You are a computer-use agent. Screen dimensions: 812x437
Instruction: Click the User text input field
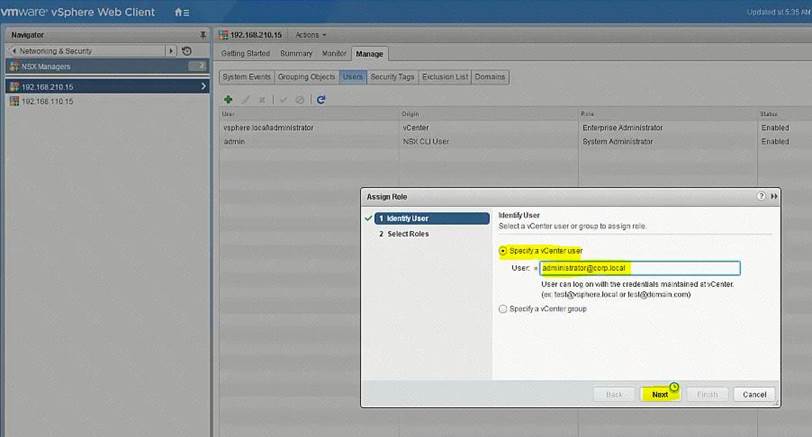[x=639, y=268]
